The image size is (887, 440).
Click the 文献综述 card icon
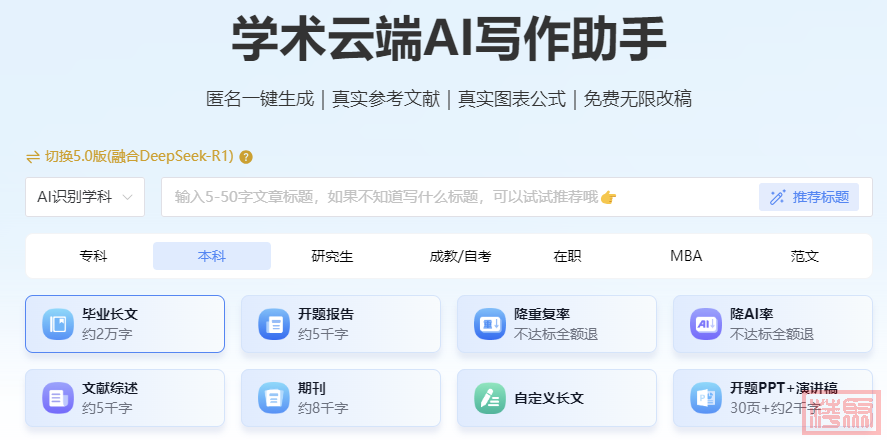(x=58, y=398)
